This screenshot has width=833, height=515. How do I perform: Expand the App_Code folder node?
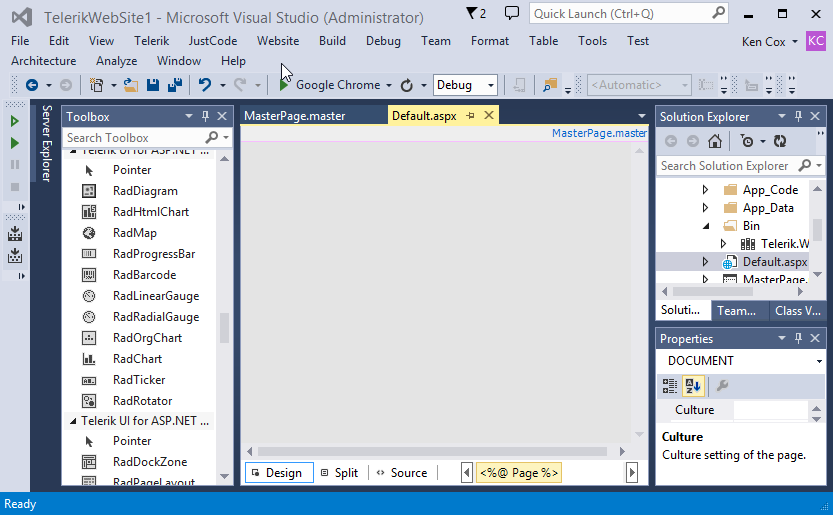point(705,190)
